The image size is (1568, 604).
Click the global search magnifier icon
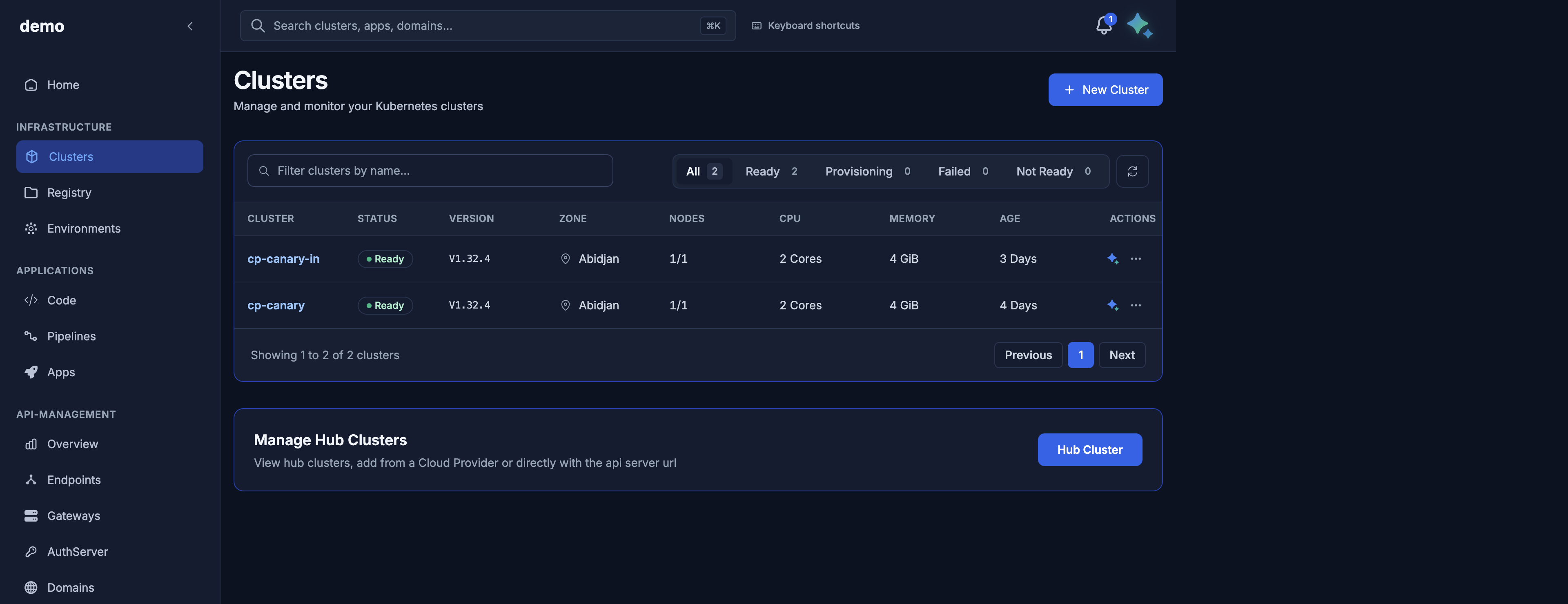click(258, 26)
